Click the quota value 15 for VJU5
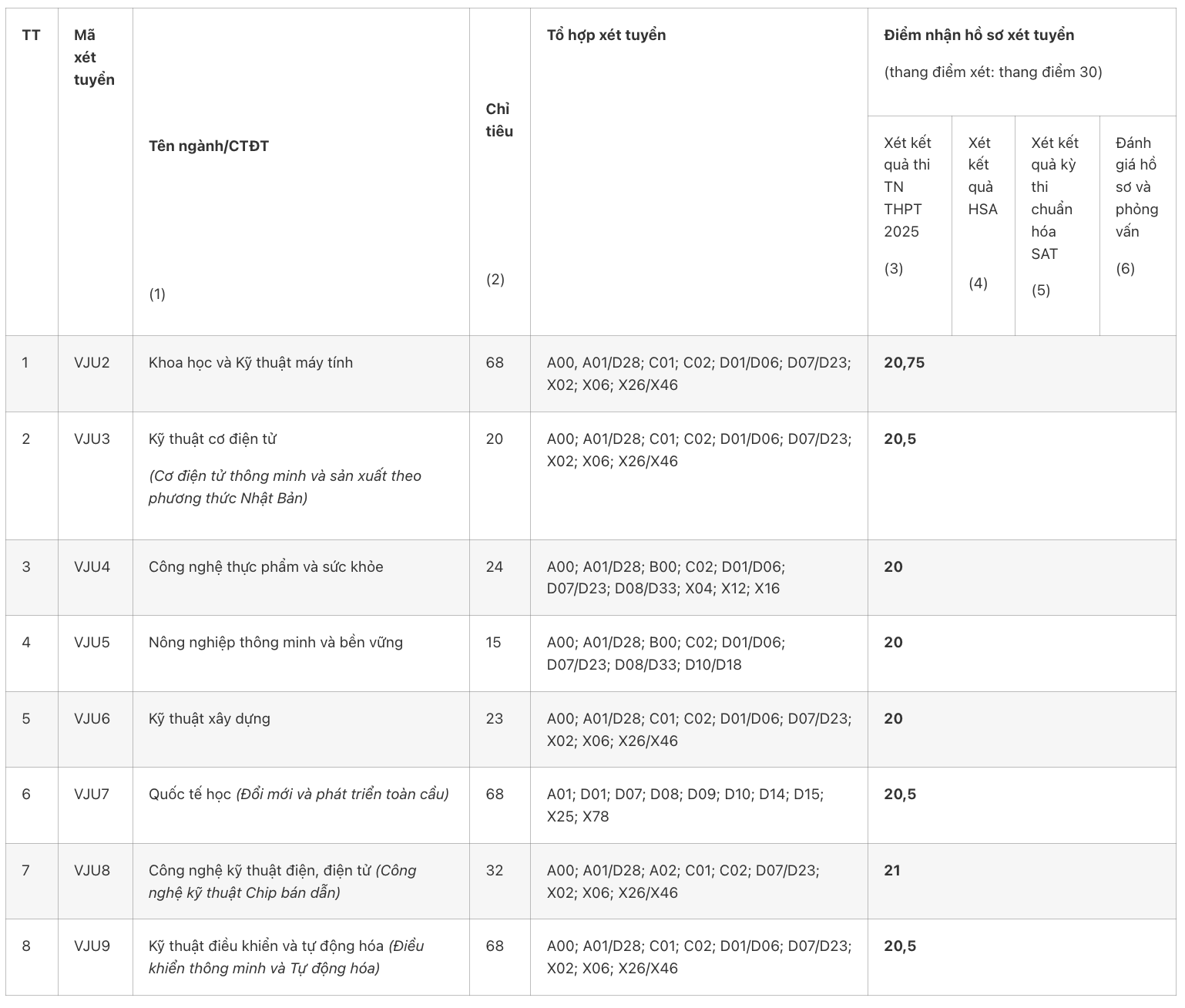Viewport: 1185px width, 1008px height. click(x=494, y=643)
